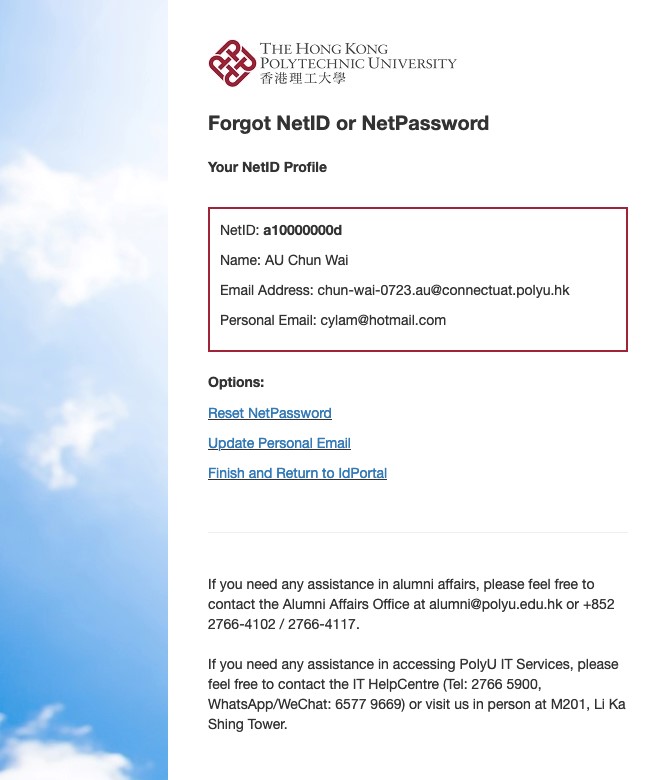
Task: Follow the Finish and Return to IdPortal link
Action: (x=297, y=473)
